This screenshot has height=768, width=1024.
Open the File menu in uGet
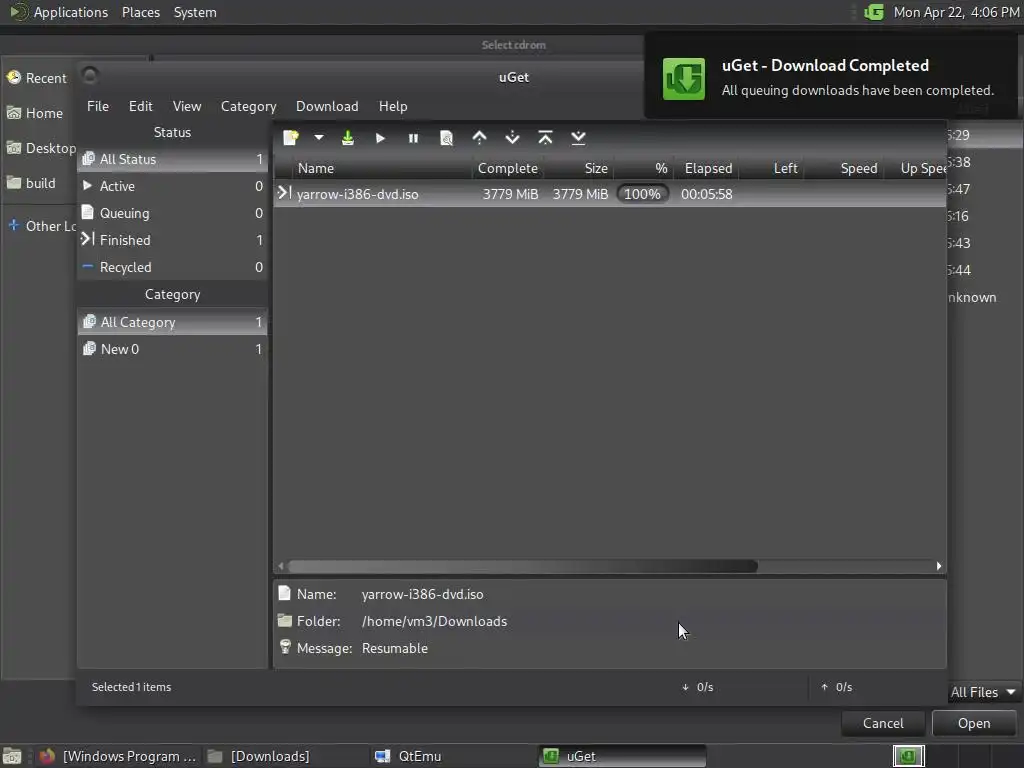pos(98,106)
